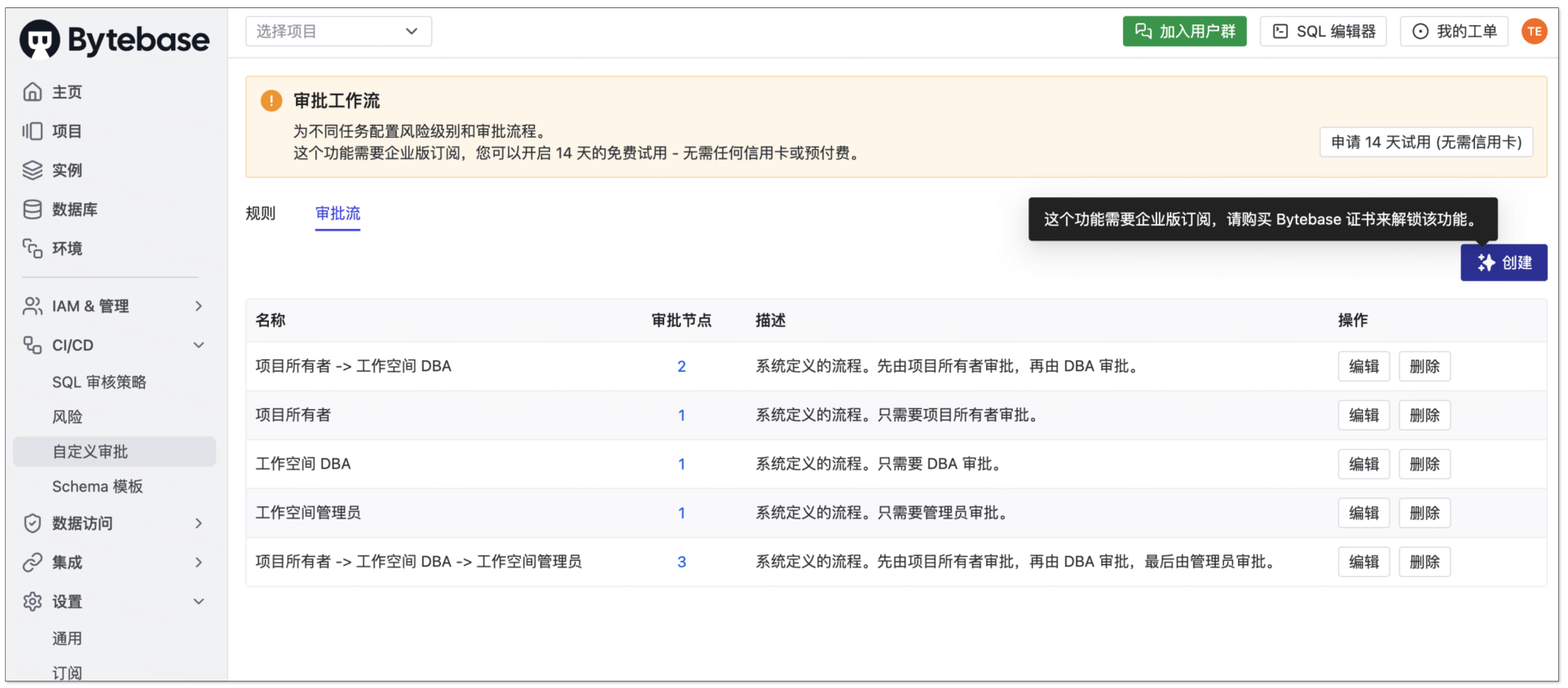Expand the 集成 integration section
This screenshot has width=1568, height=688.
click(198, 562)
